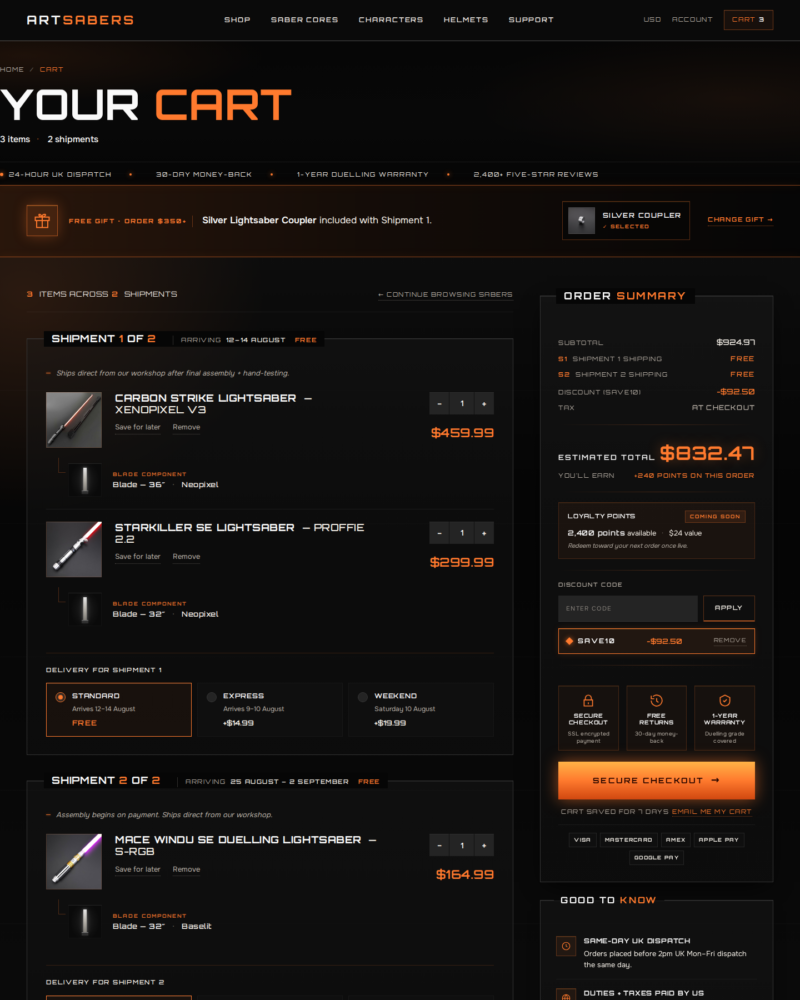Open the Support page

(531, 20)
